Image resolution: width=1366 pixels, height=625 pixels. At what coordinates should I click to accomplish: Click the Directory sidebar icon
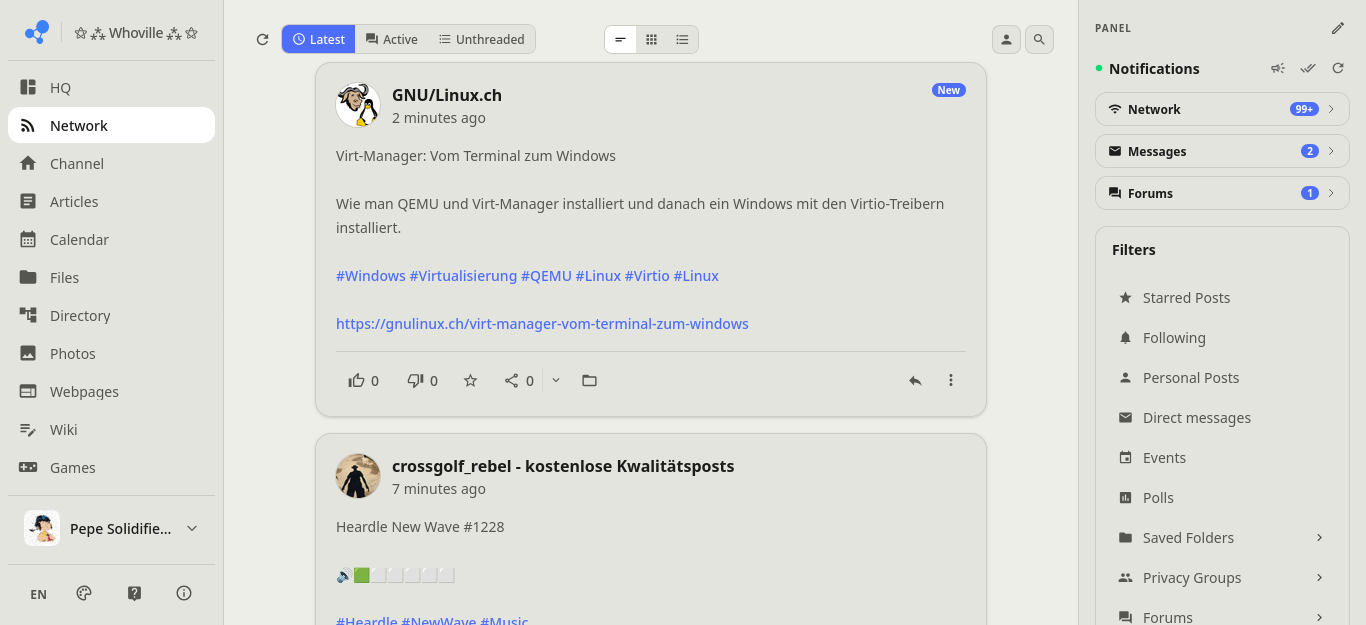coord(28,315)
